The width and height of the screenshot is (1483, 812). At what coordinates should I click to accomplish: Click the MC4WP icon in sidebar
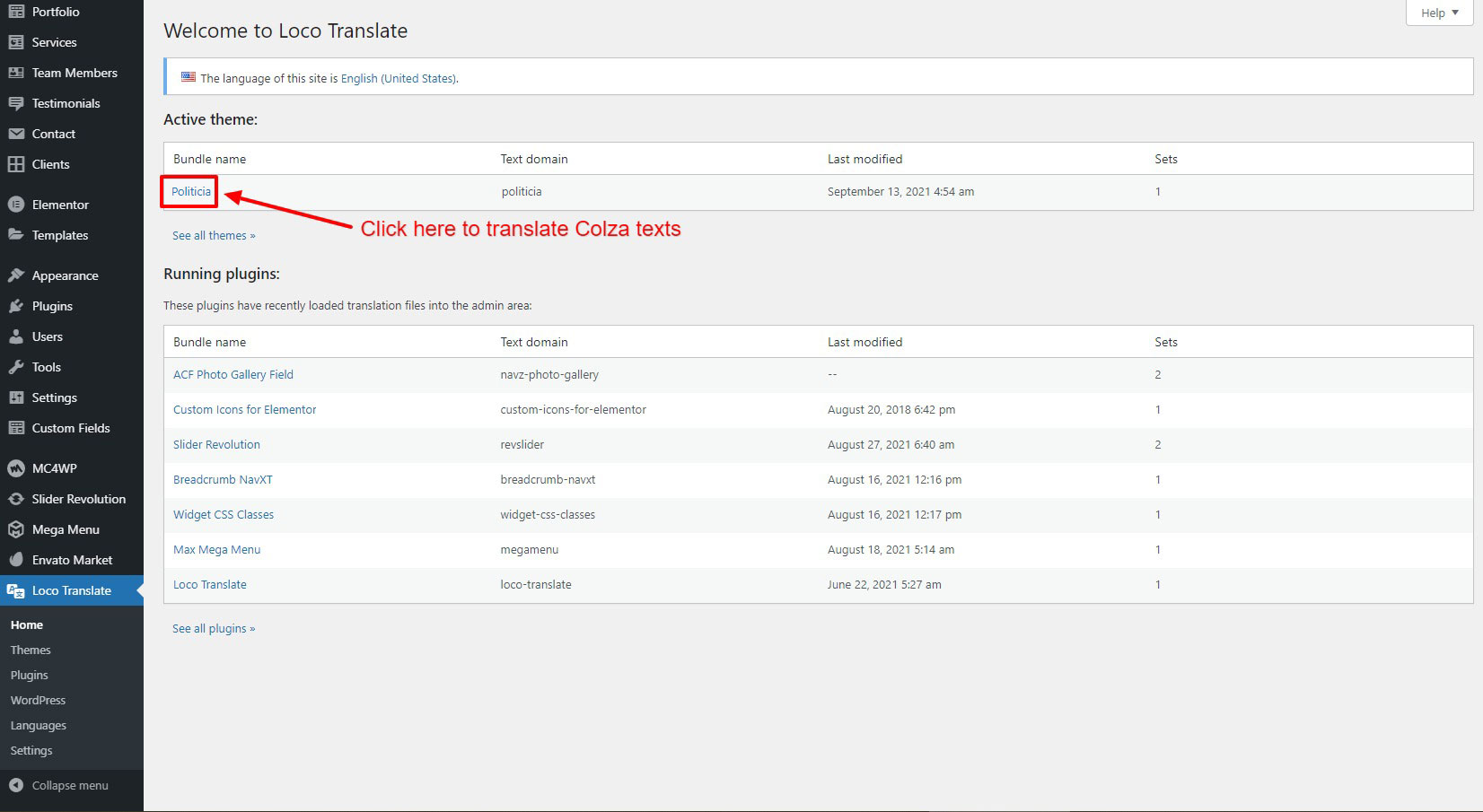pyautogui.click(x=16, y=468)
